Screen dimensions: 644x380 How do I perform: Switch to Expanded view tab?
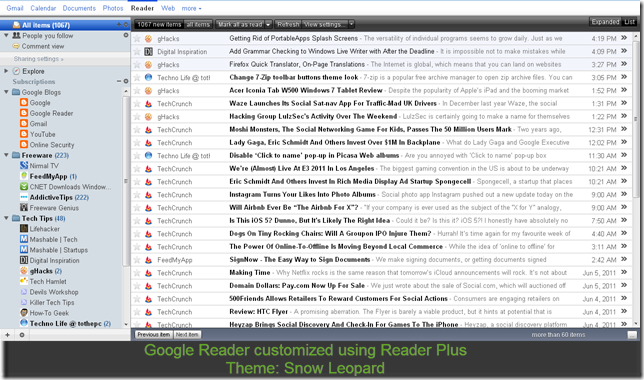(x=605, y=22)
